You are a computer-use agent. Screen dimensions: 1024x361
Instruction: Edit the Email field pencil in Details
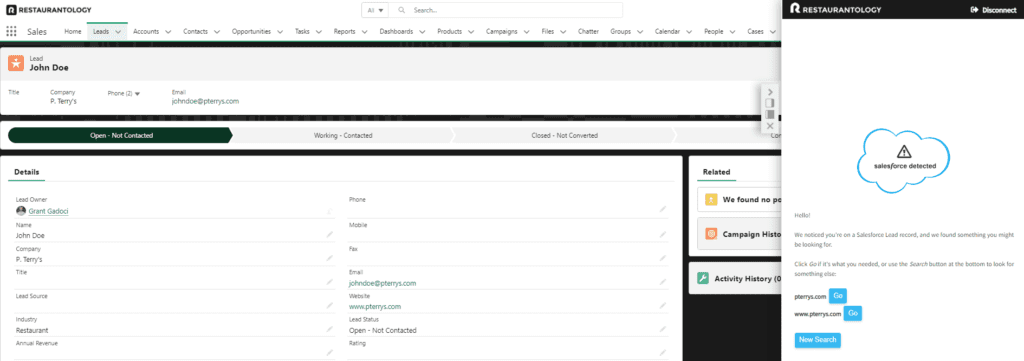(x=663, y=282)
